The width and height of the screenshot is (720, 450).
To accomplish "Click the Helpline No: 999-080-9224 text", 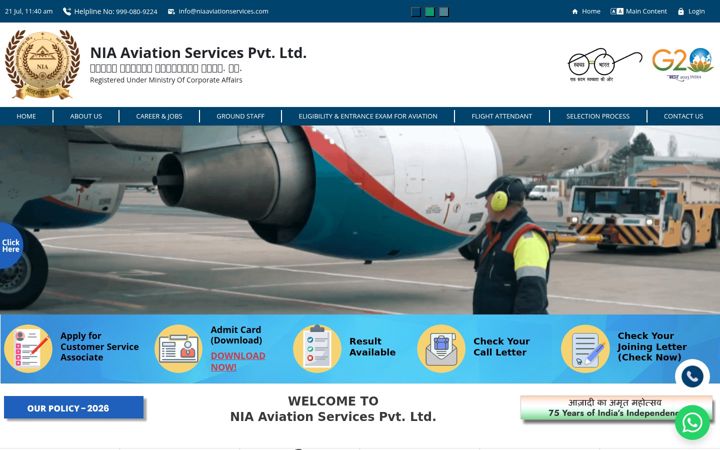I will tap(116, 11).
